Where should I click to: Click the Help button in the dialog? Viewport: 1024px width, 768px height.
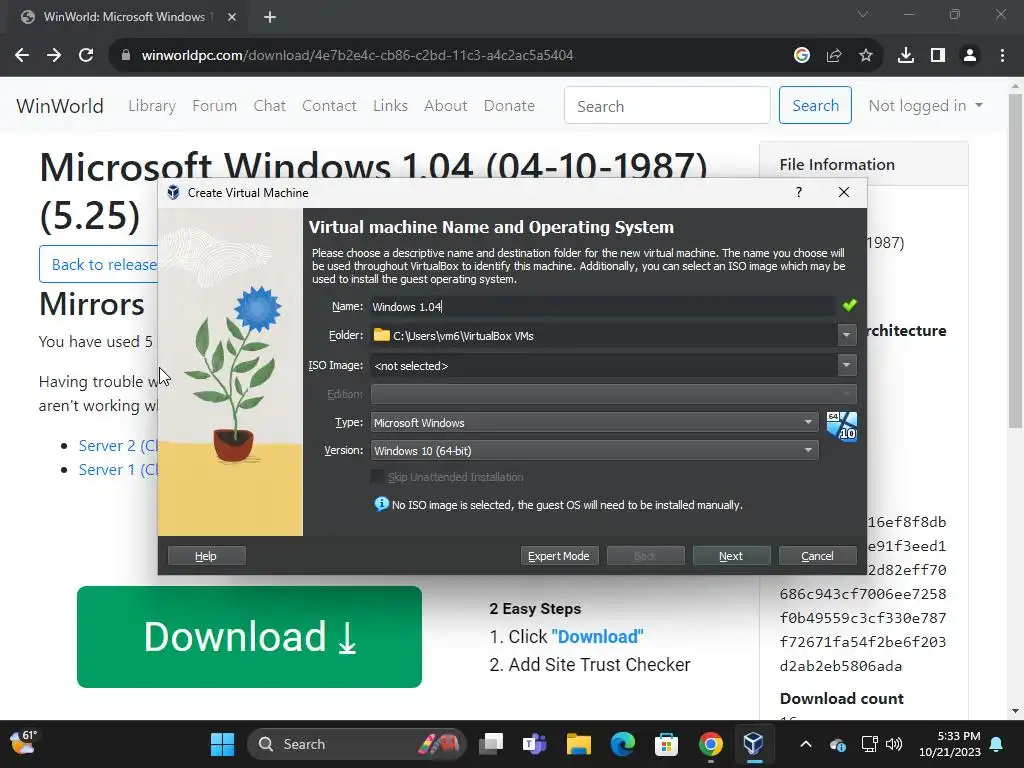[x=206, y=556]
